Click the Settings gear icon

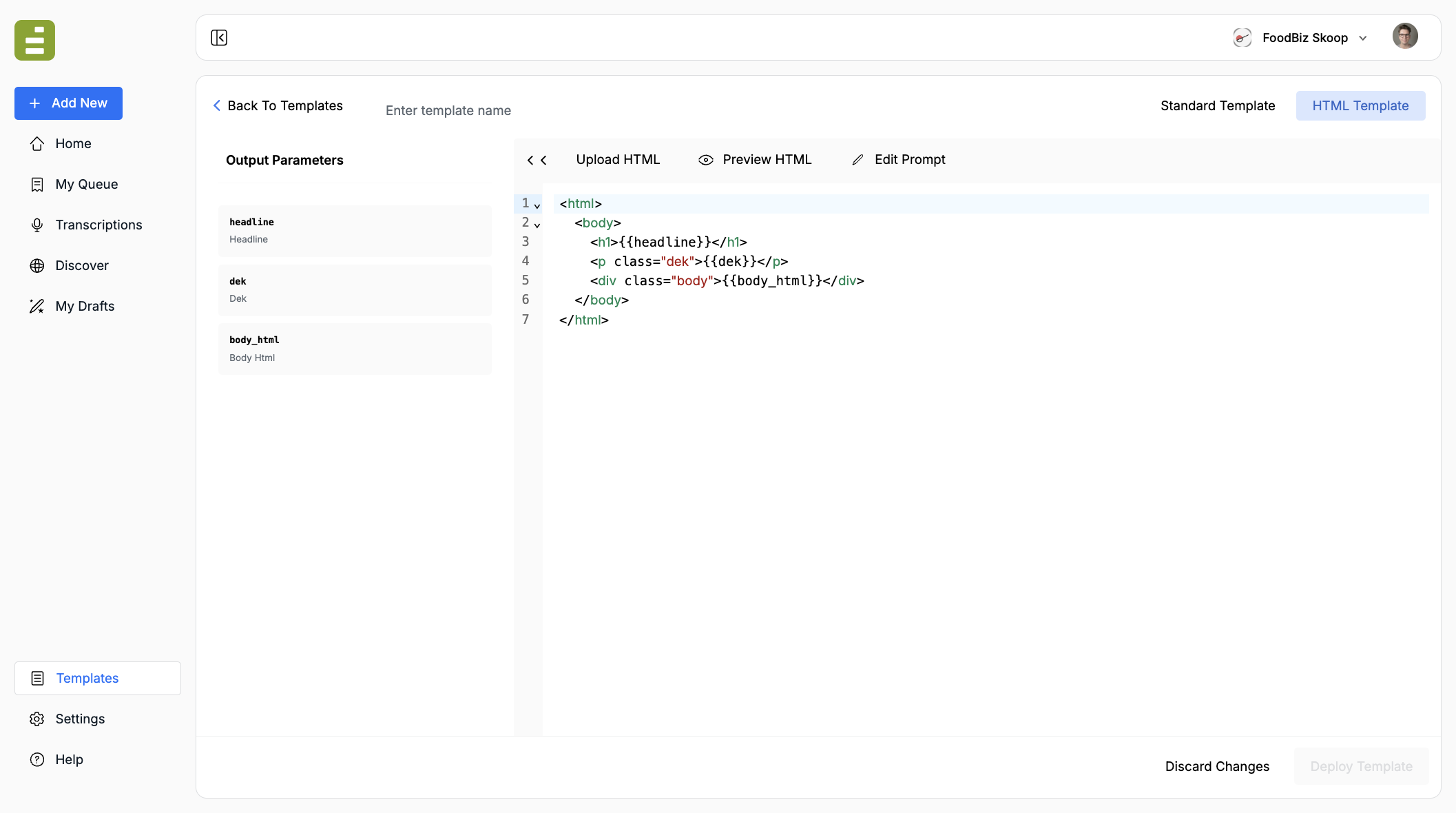(x=37, y=719)
